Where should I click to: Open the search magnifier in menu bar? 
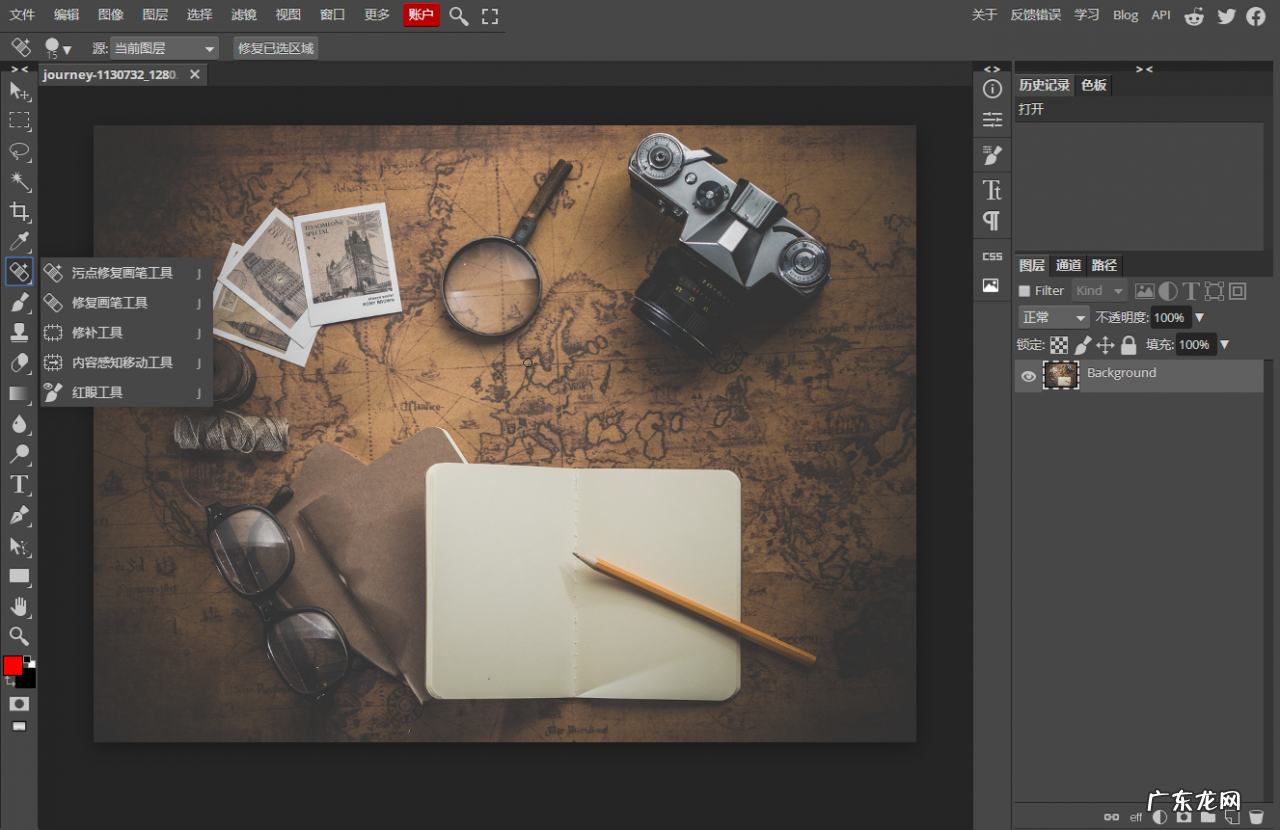(x=458, y=16)
